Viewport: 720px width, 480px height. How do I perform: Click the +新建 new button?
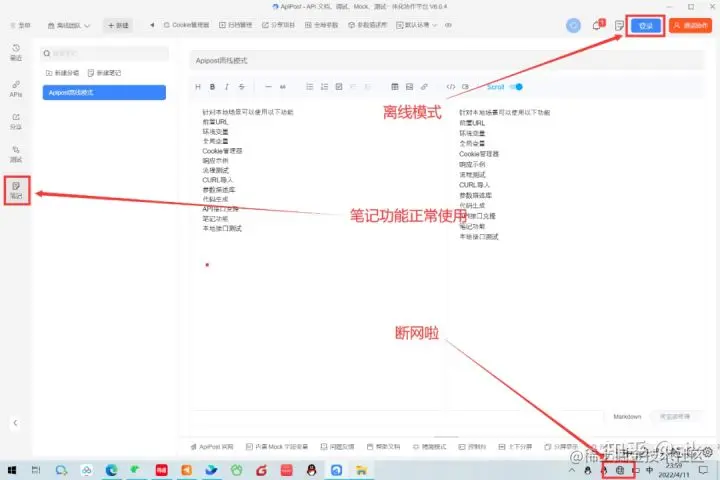point(118,25)
